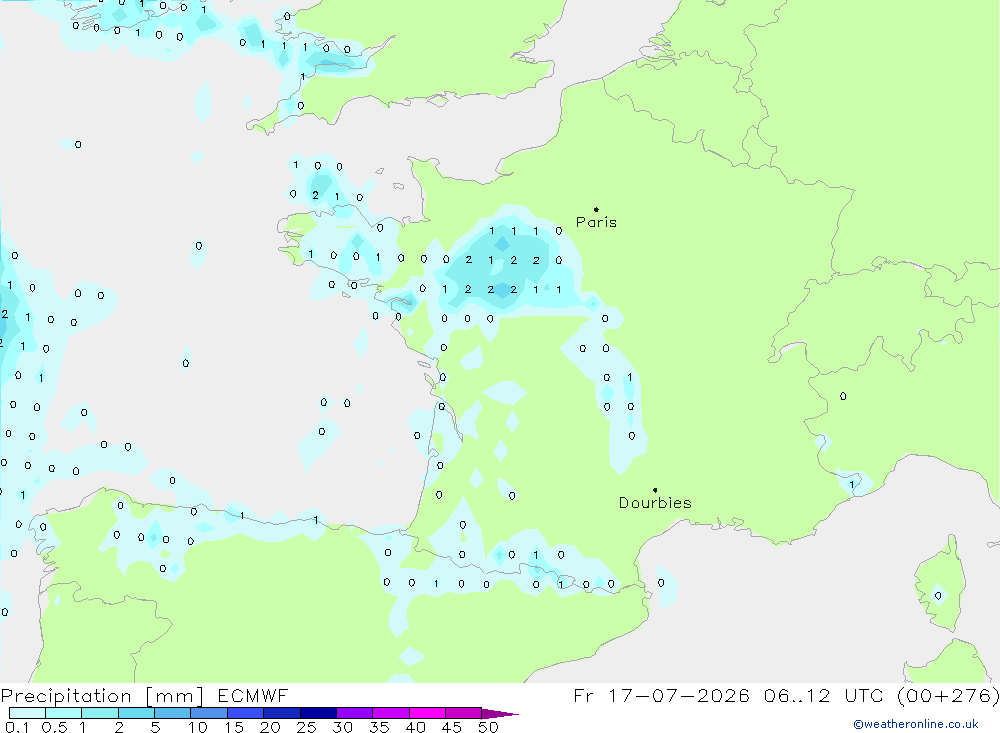Click the weatheronline.co.uk copyright link
This screenshot has width=1000, height=733.
[916, 724]
